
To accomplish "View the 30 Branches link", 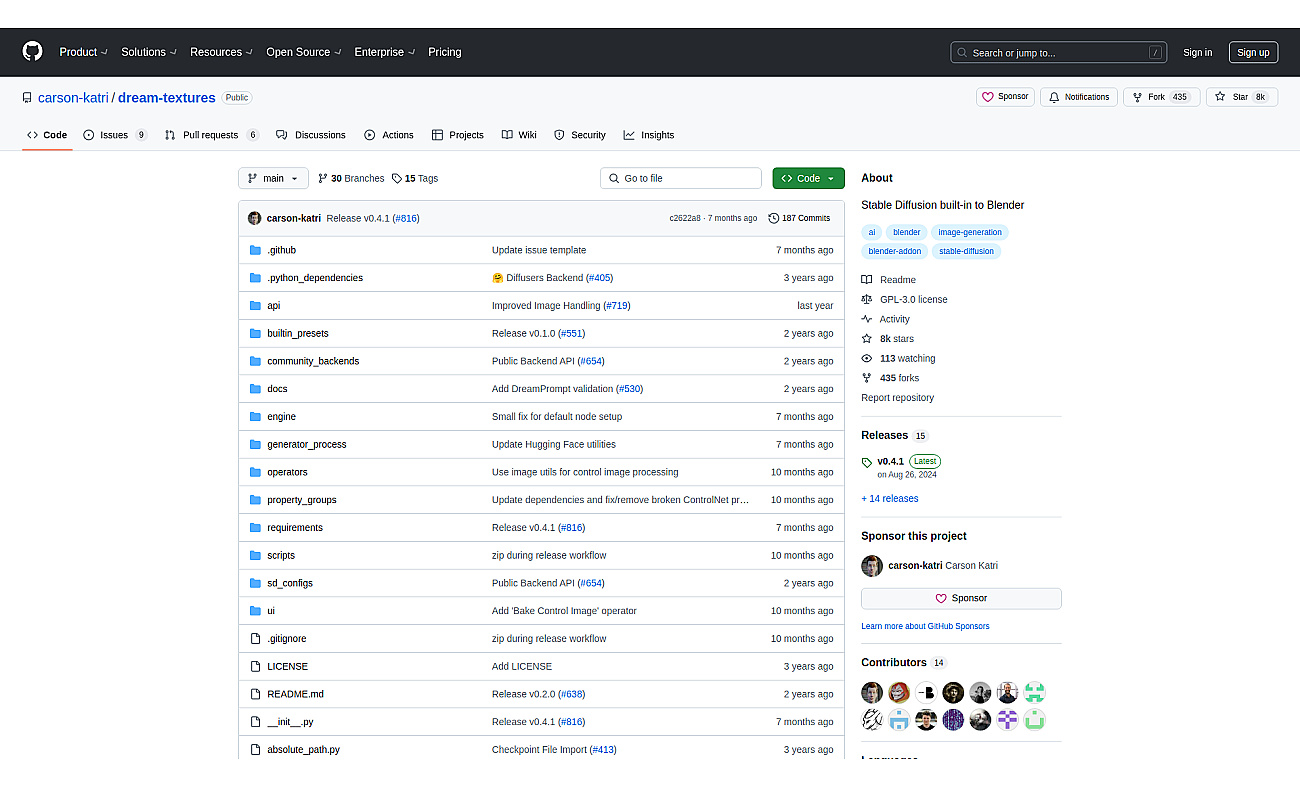I will [x=351, y=178].
